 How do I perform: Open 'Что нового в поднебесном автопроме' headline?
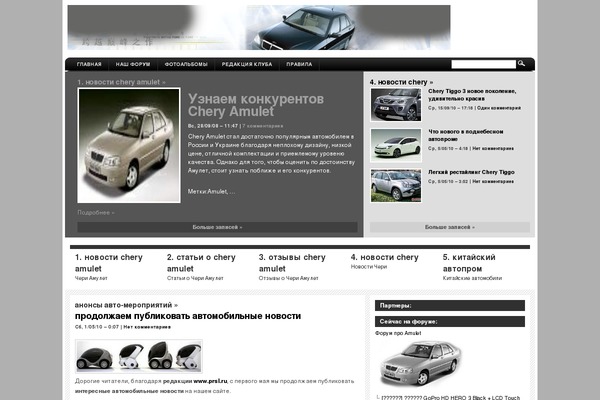(x=466, y=135)
